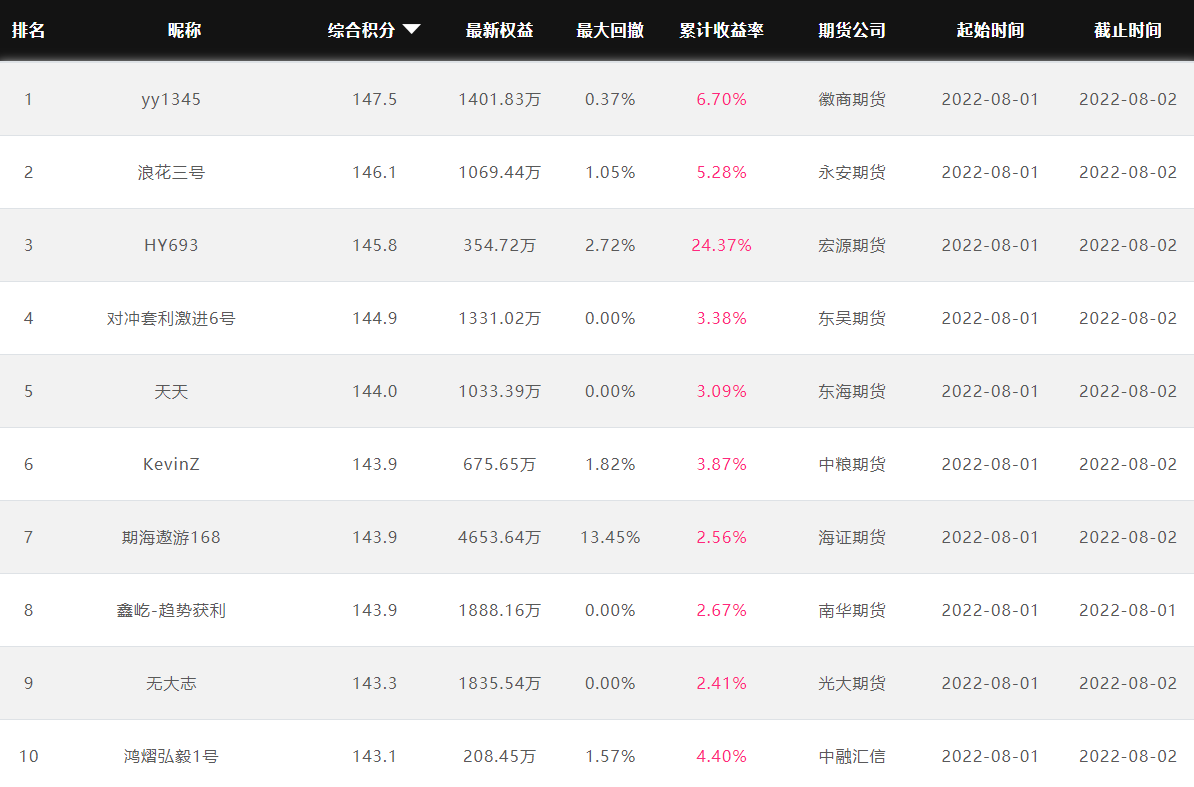Click the 期货公司 column header
Image resolution: width=1194 pixels, height=787 pixels.
click(x=852, y=30)
